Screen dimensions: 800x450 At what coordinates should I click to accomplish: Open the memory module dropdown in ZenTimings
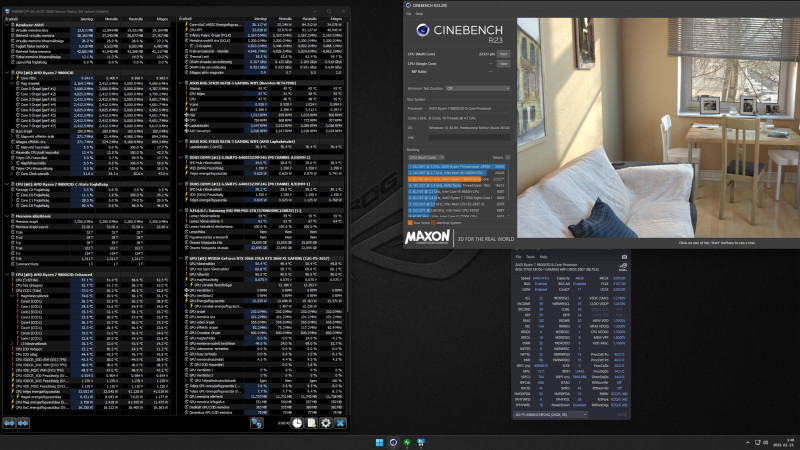(x=551, y=415)
